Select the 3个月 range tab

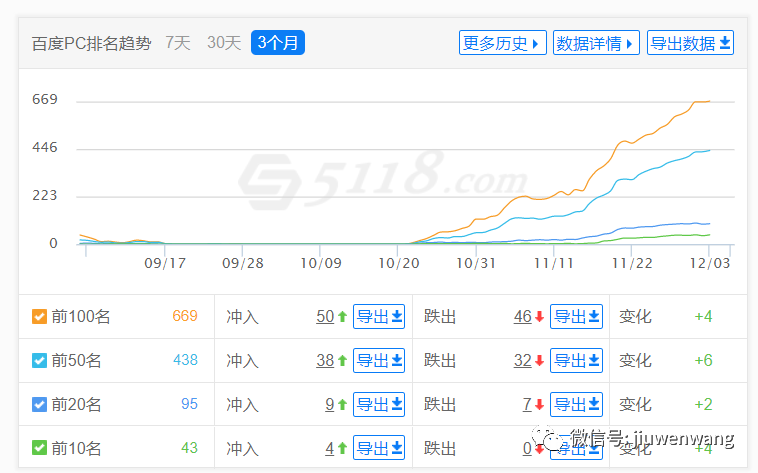(x=278, y=43)
